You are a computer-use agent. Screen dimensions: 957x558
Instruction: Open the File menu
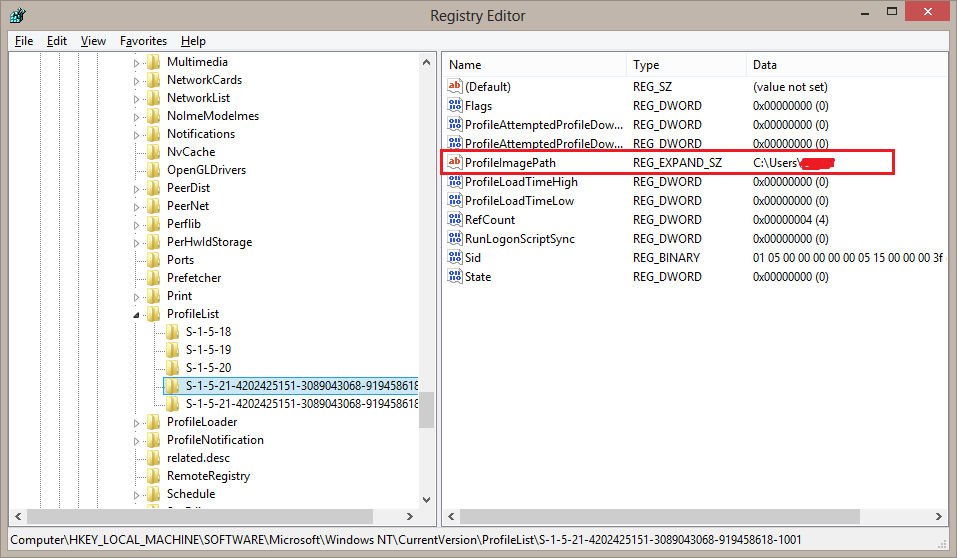click(x=24, y=41)
